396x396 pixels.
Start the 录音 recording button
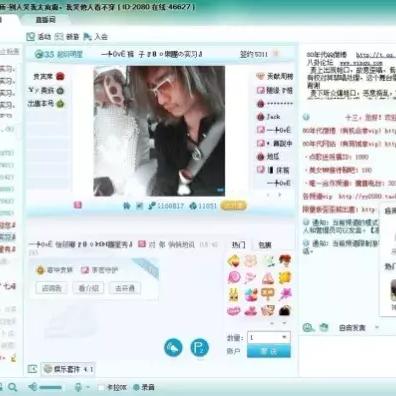pyautogui.click(x=144, y=387)
